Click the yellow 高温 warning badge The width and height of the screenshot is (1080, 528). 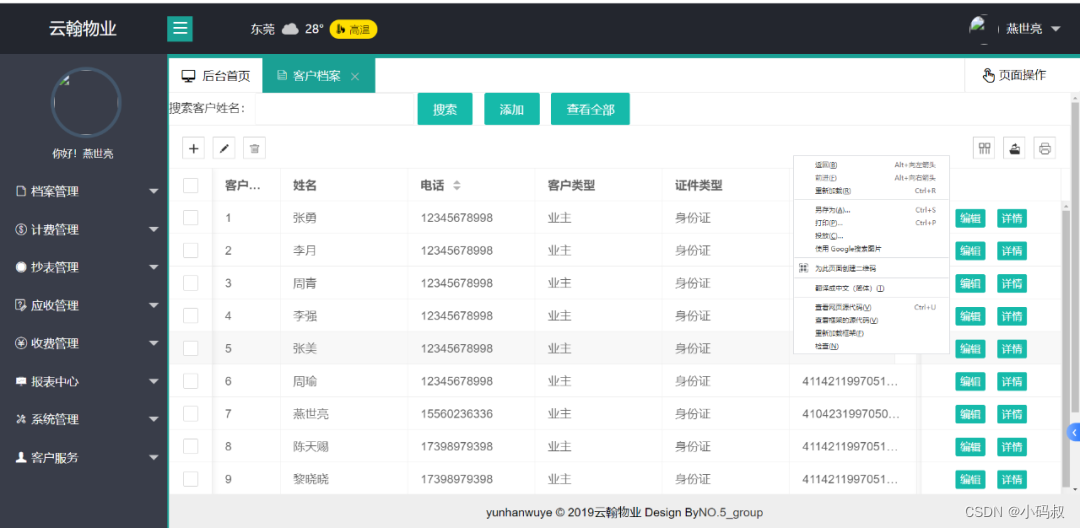(353, 29)
